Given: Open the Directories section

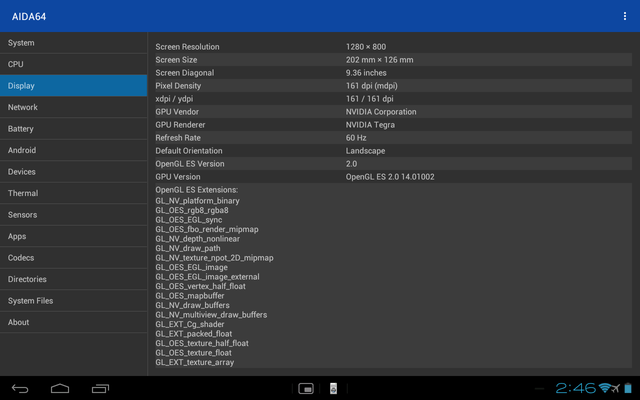Looking at the screenshot, I should tap(73, 279).
